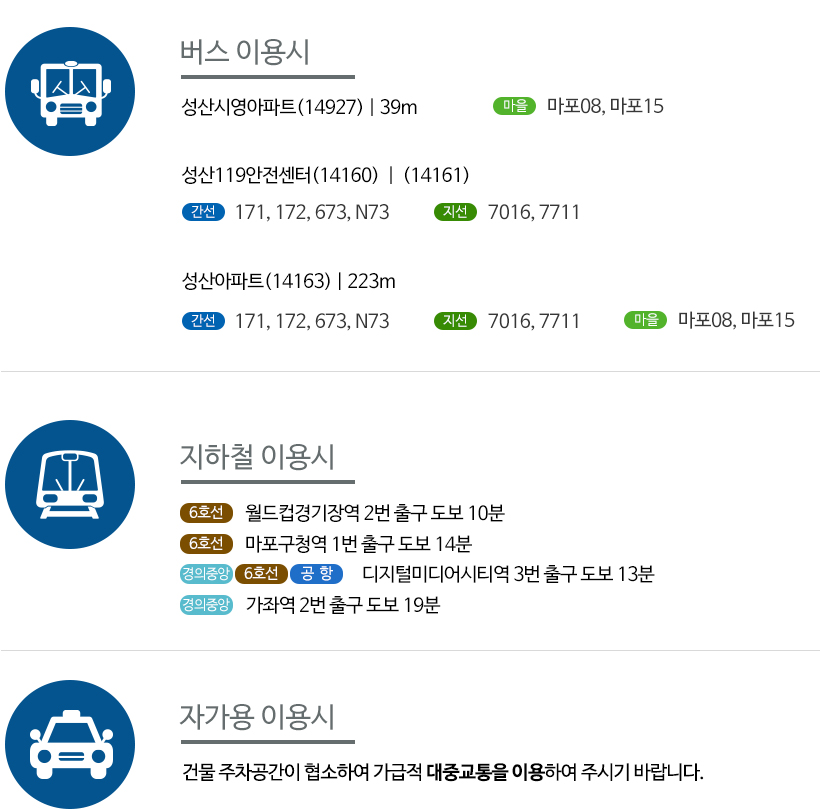The width and height of the screenshot is (820, 810).
Task: Click the blue 공항 line badge
Action: (x=316, y=574)
